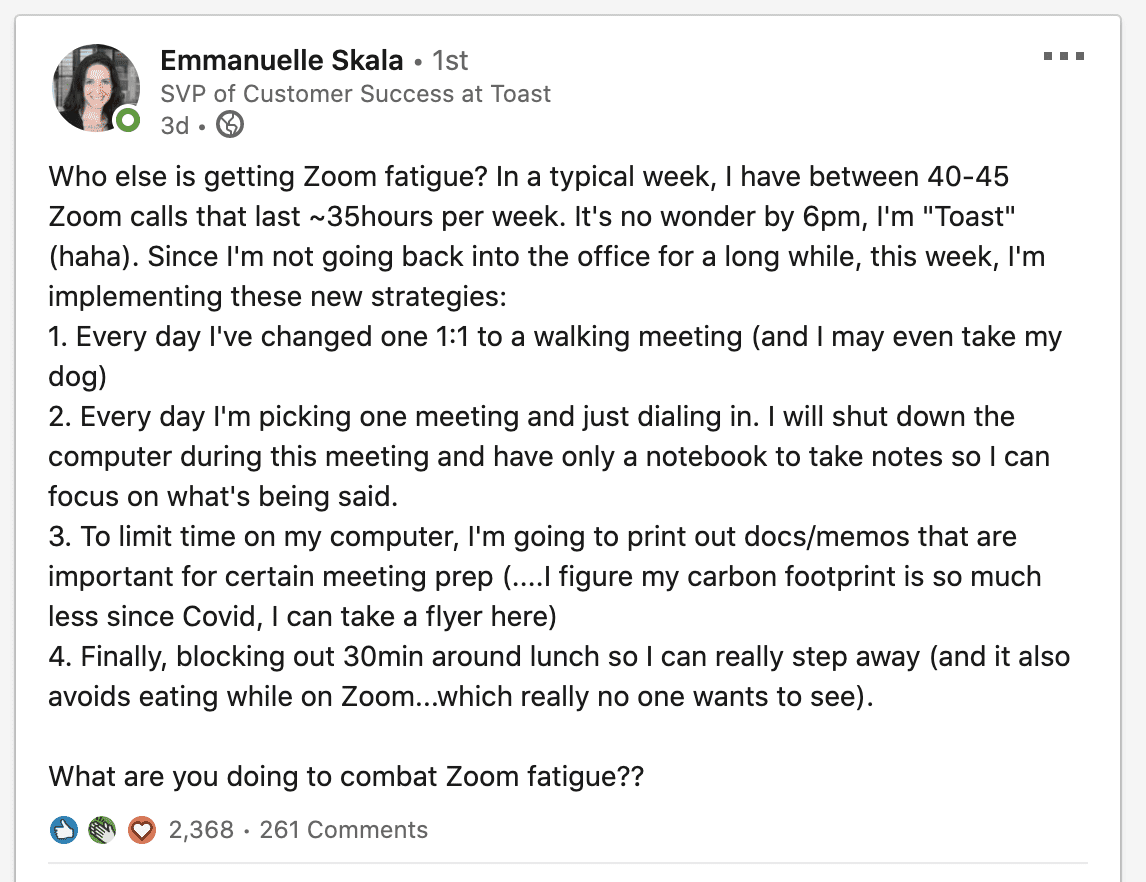Click the SVP of Customer Success headline
This screenshot has height=882, width=1146.
[355, 94]
